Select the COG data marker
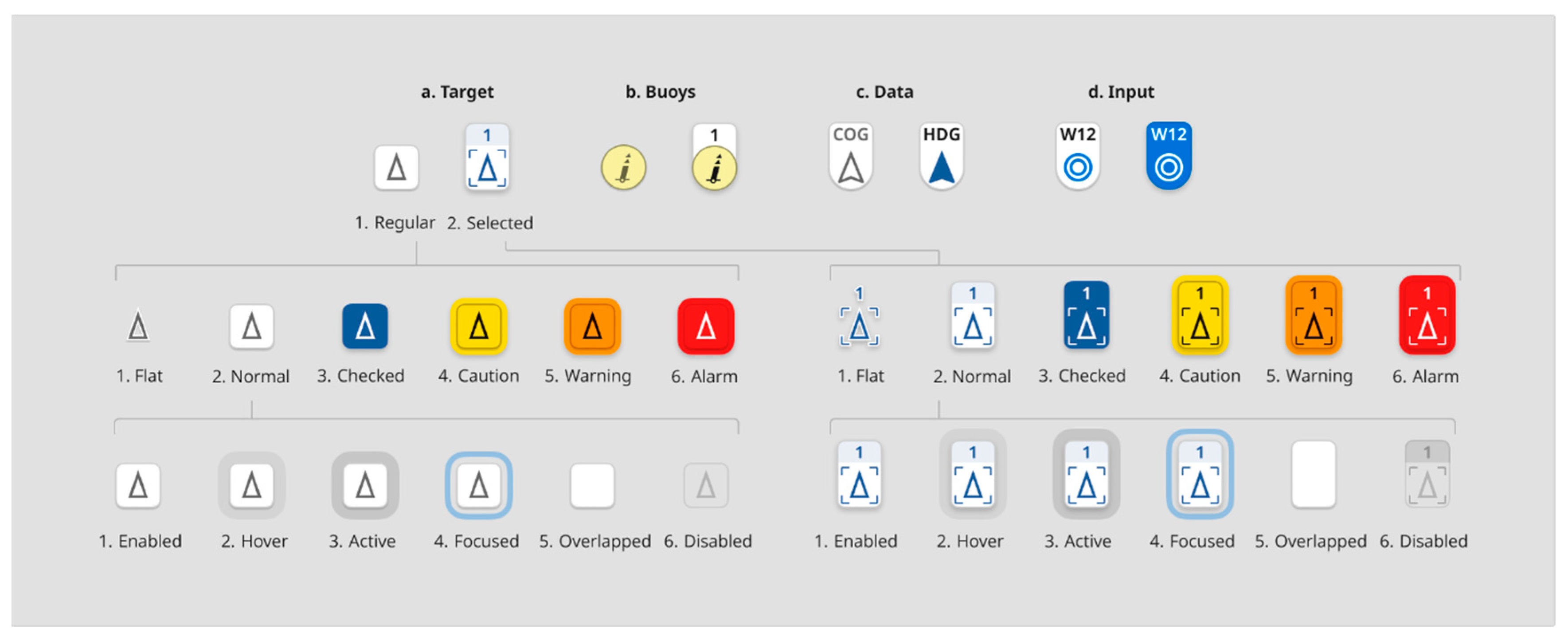The image size is (1568, 641). point(850,157)
